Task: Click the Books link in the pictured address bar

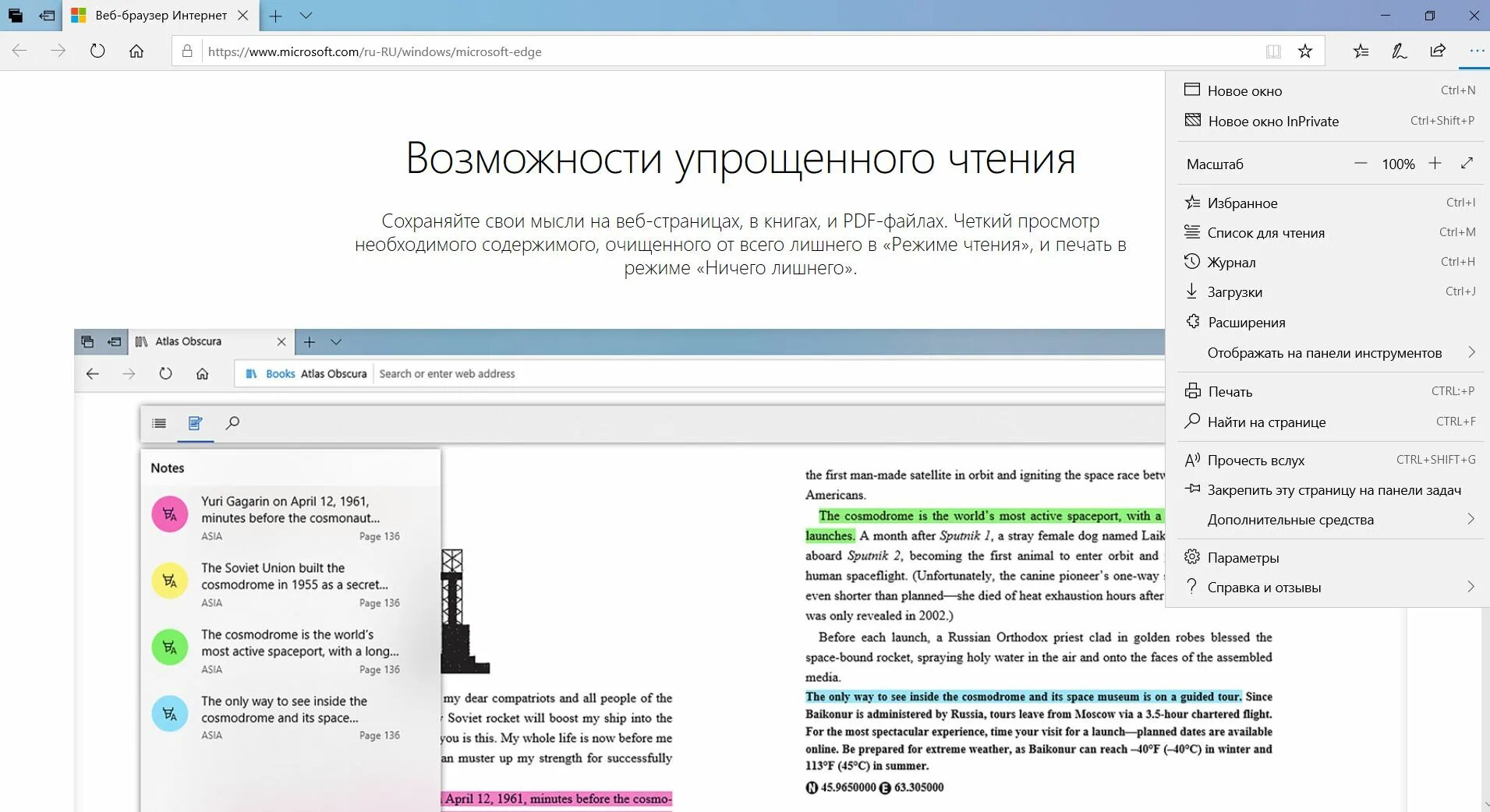Action: 280,373
